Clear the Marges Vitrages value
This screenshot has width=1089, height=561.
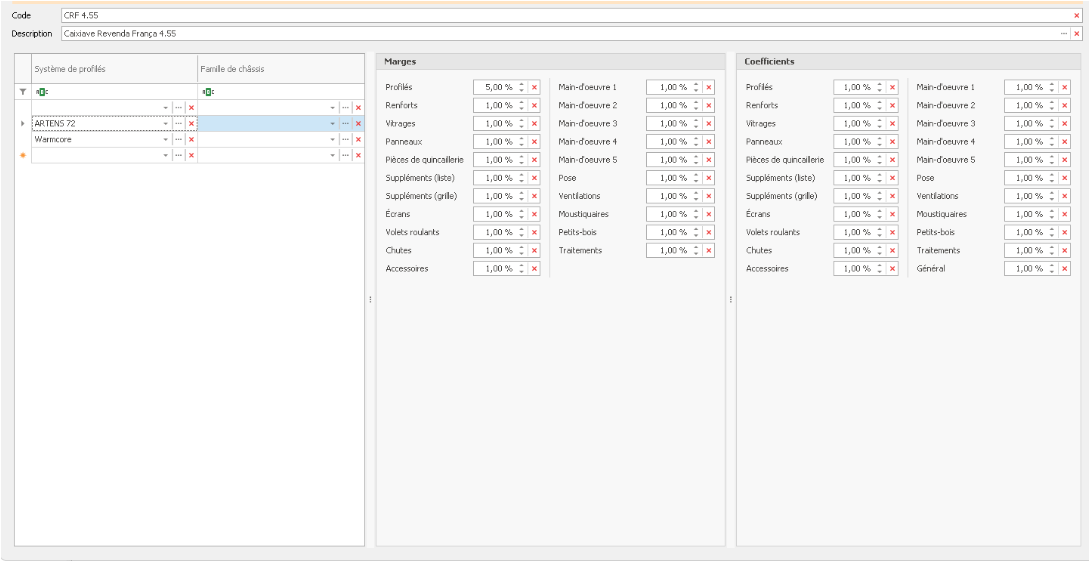point(534,124)
